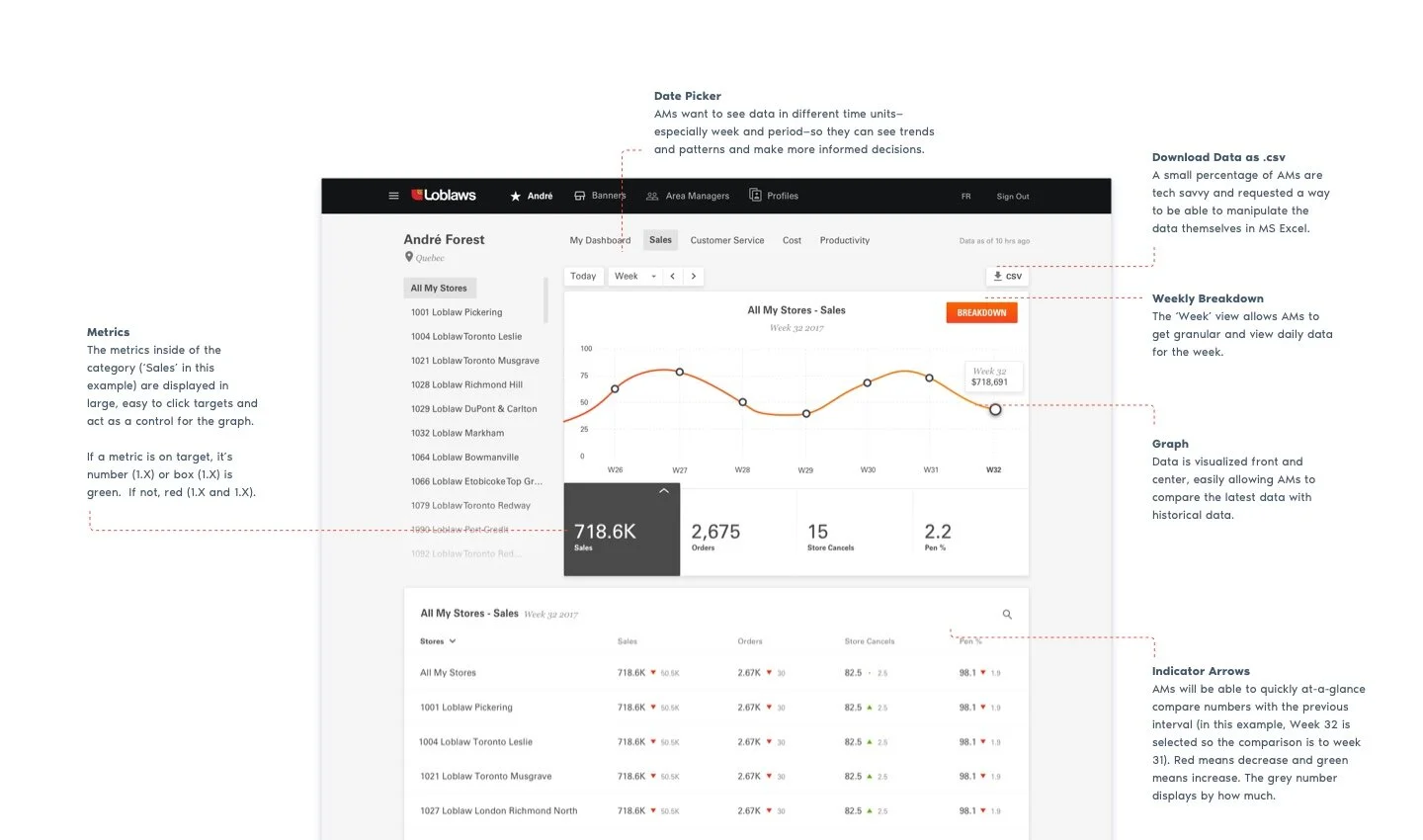Click the location pin beside Quebec
Screen dimensions: 1423x840
(409, 257)
